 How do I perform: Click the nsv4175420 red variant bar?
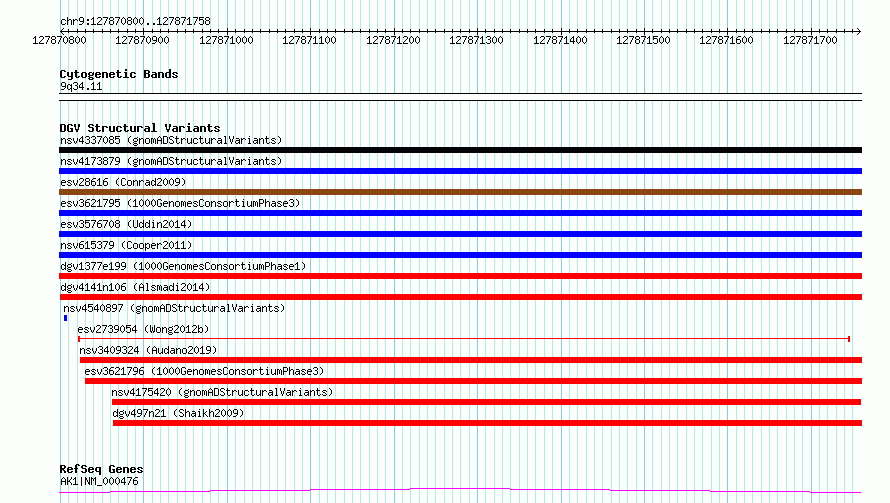pos(486,402)
